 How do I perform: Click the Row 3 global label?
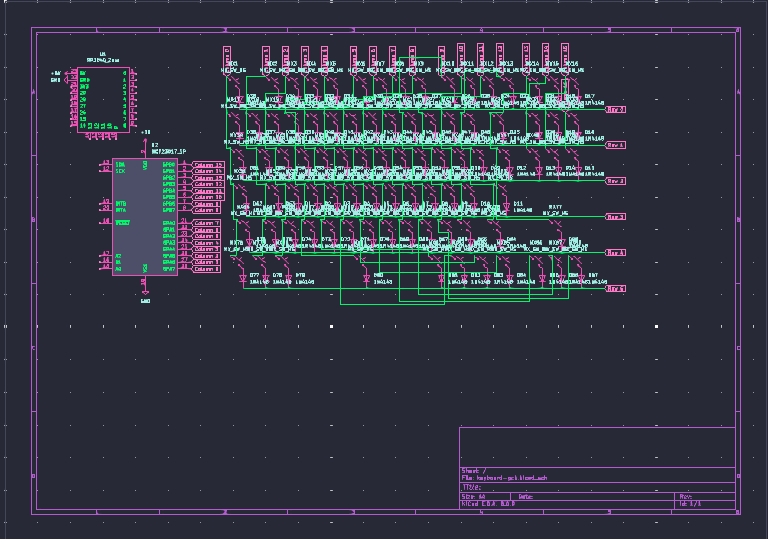(616, 217)
